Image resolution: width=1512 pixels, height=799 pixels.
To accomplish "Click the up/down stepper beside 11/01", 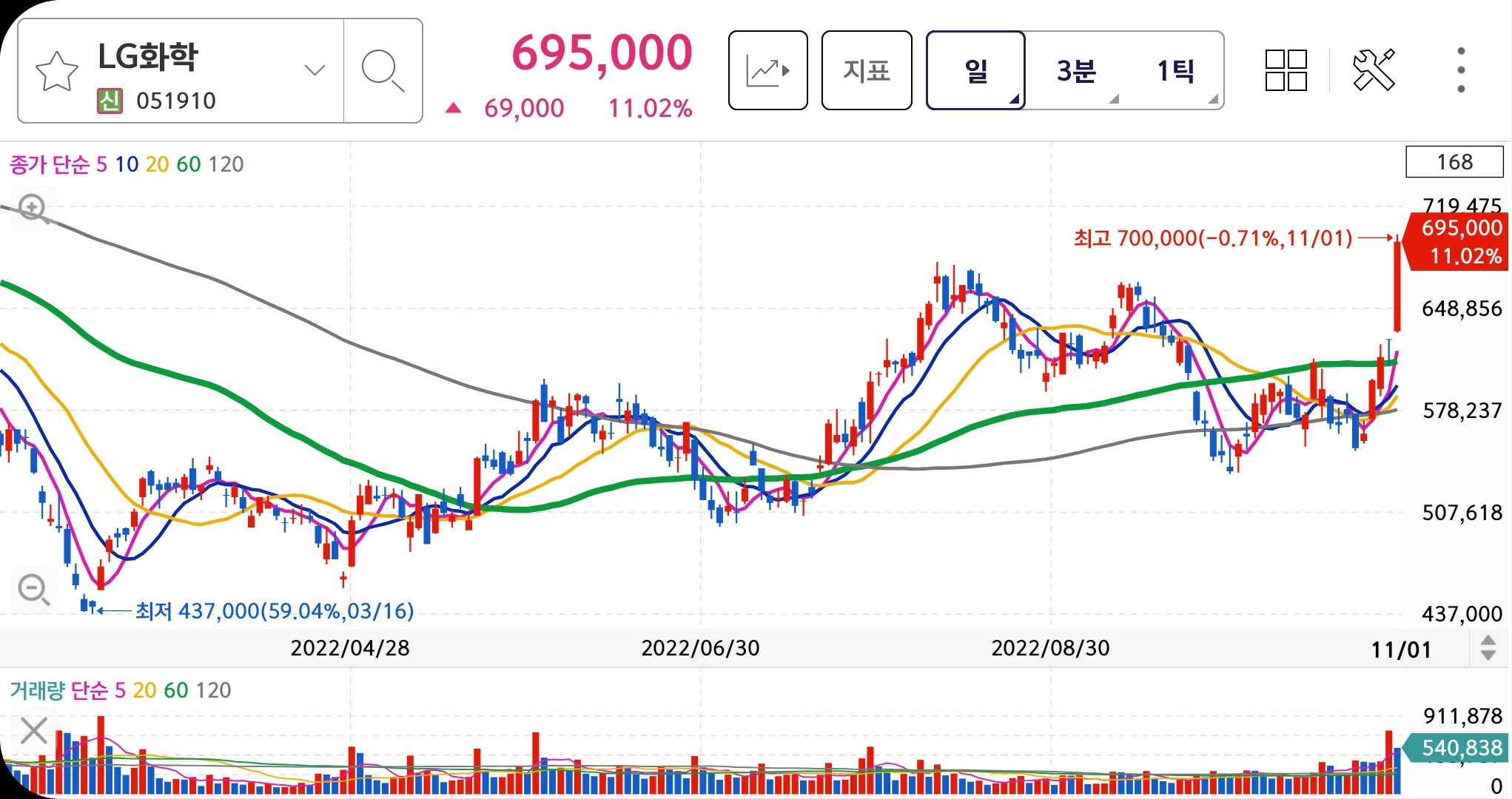I will (x=1488, y=648).
